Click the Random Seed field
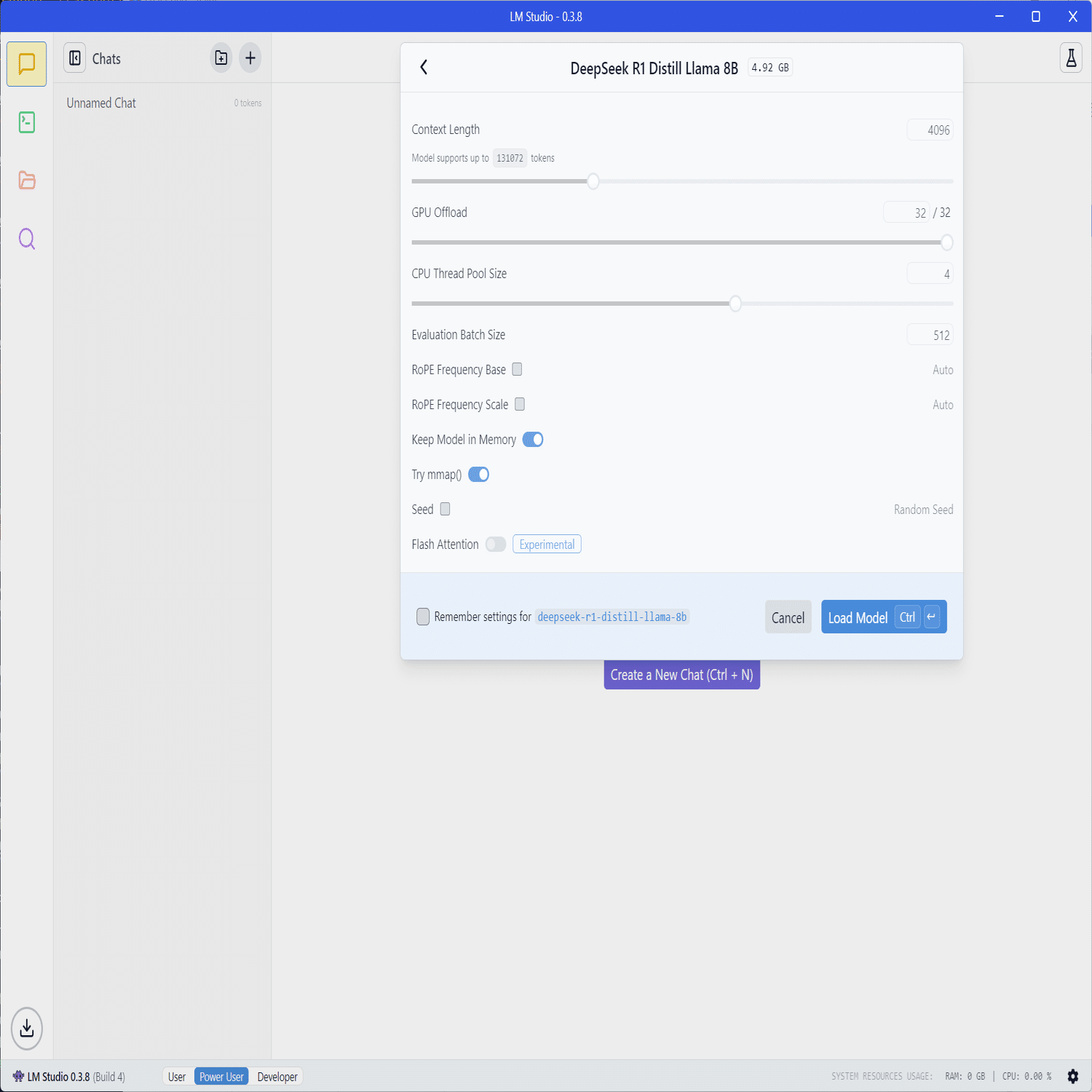This screenshot has height=1092, width=1092. point(923,510)
